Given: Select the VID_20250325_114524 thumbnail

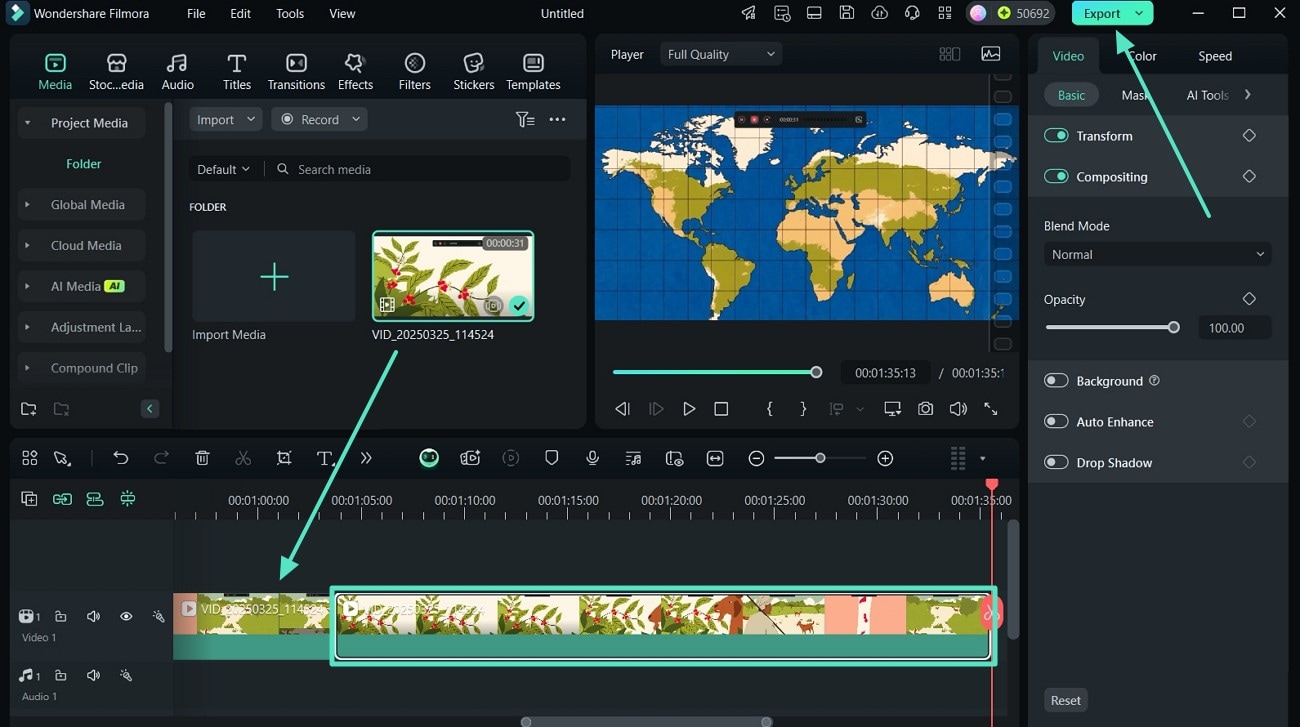Looking at the screenshot, I should point(453,277).
